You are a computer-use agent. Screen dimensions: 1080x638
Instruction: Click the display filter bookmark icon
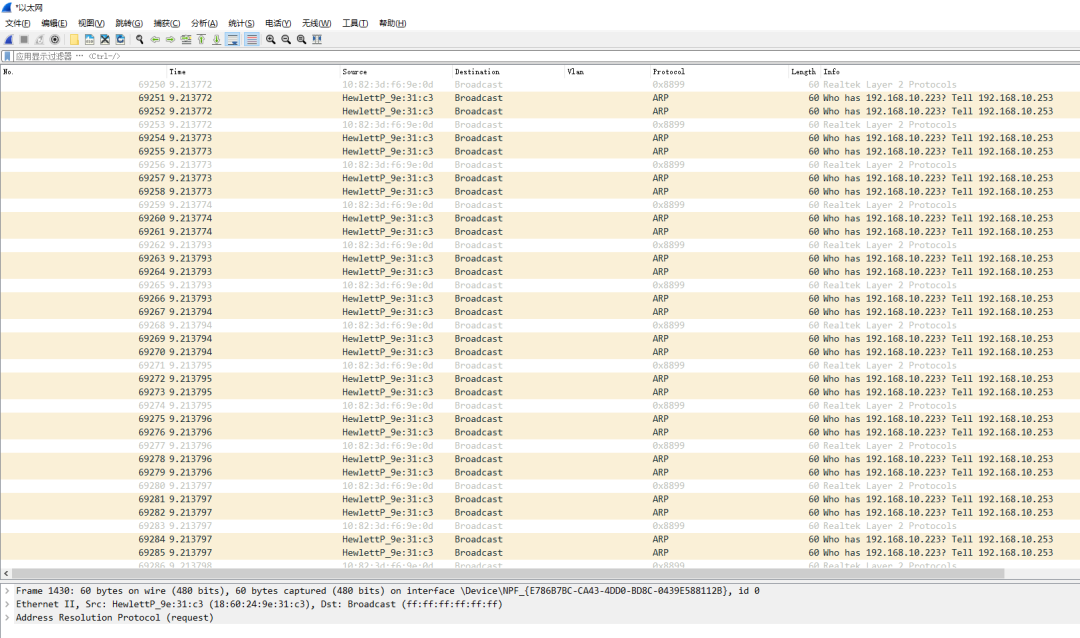point(7,56)
